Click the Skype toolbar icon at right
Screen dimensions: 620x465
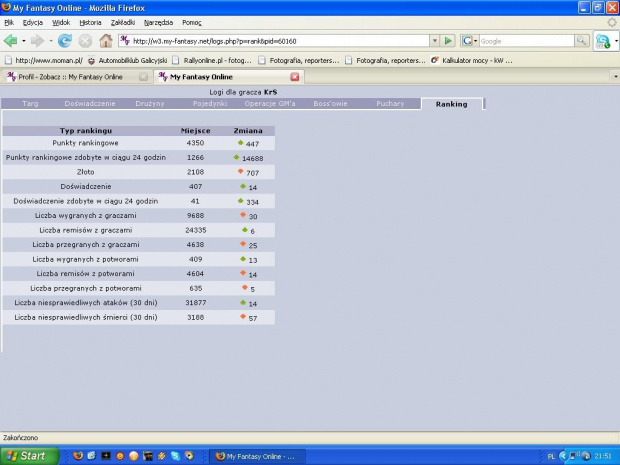[x=603, y=41]
